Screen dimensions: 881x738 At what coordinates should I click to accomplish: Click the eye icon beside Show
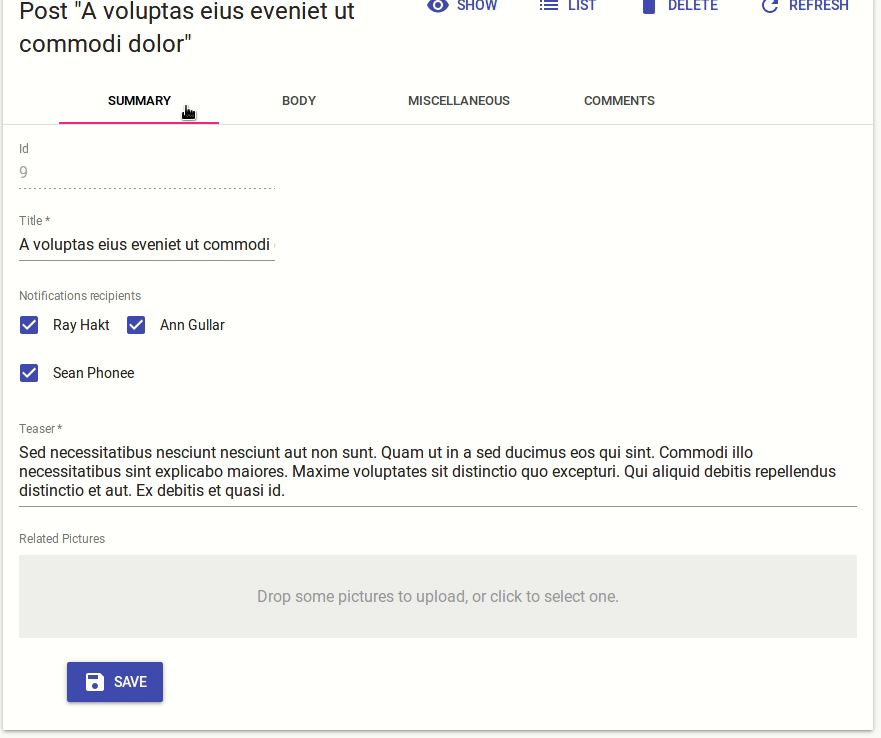[438, 6]
